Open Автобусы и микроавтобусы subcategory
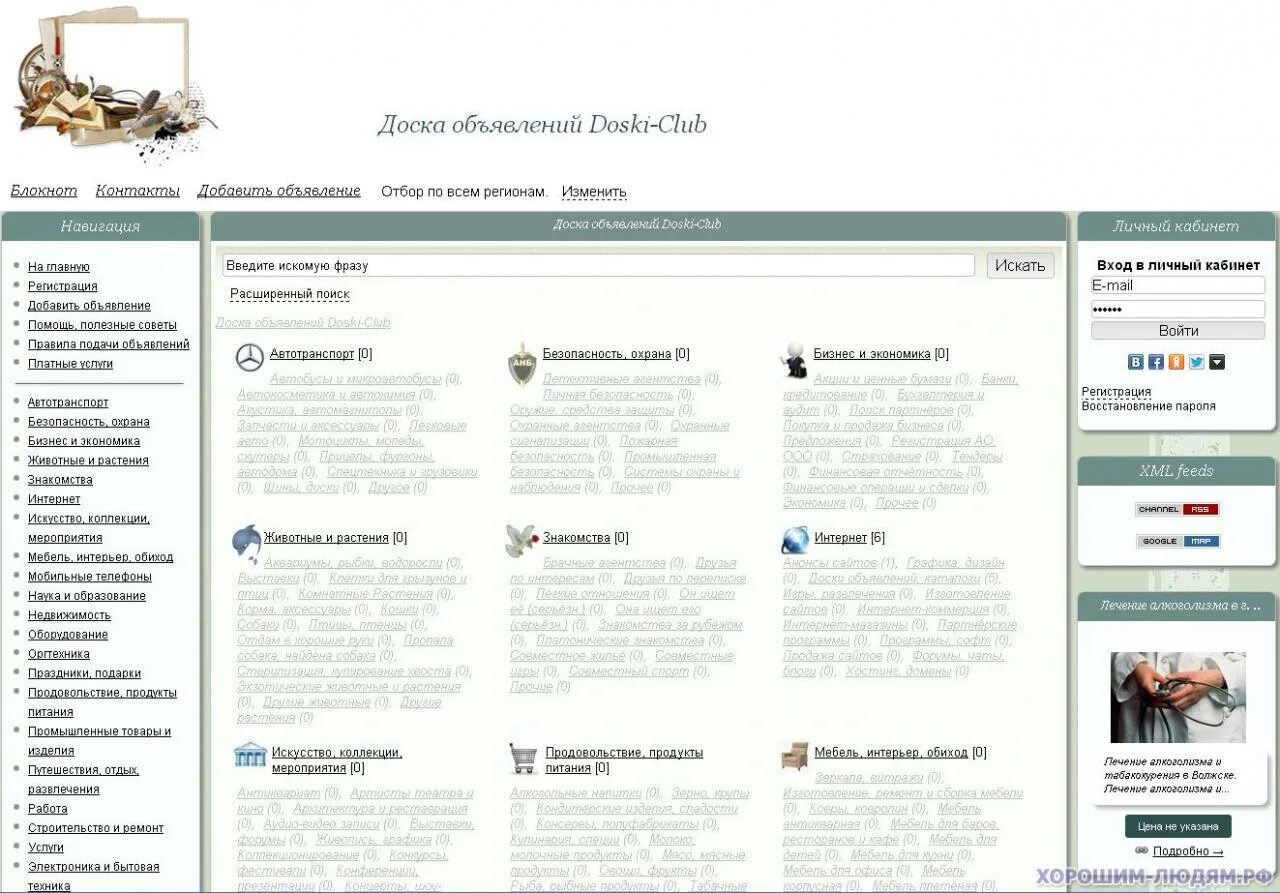This screenshot has height=893, width=1280. [355, 379]
